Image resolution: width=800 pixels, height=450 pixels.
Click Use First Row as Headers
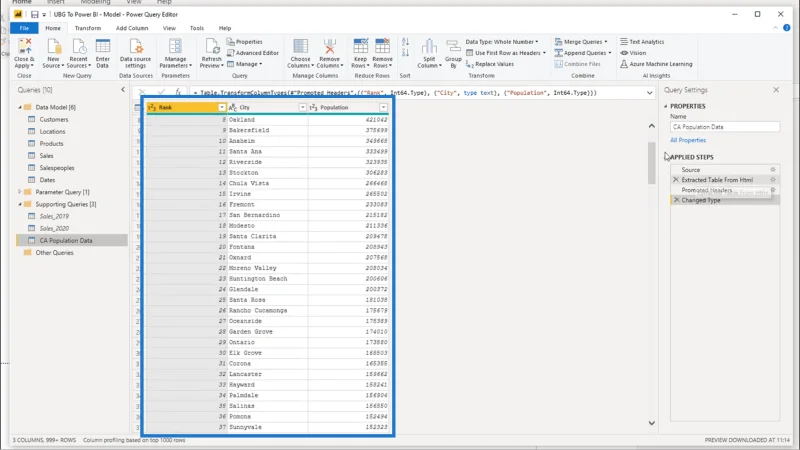click(506, 53)
